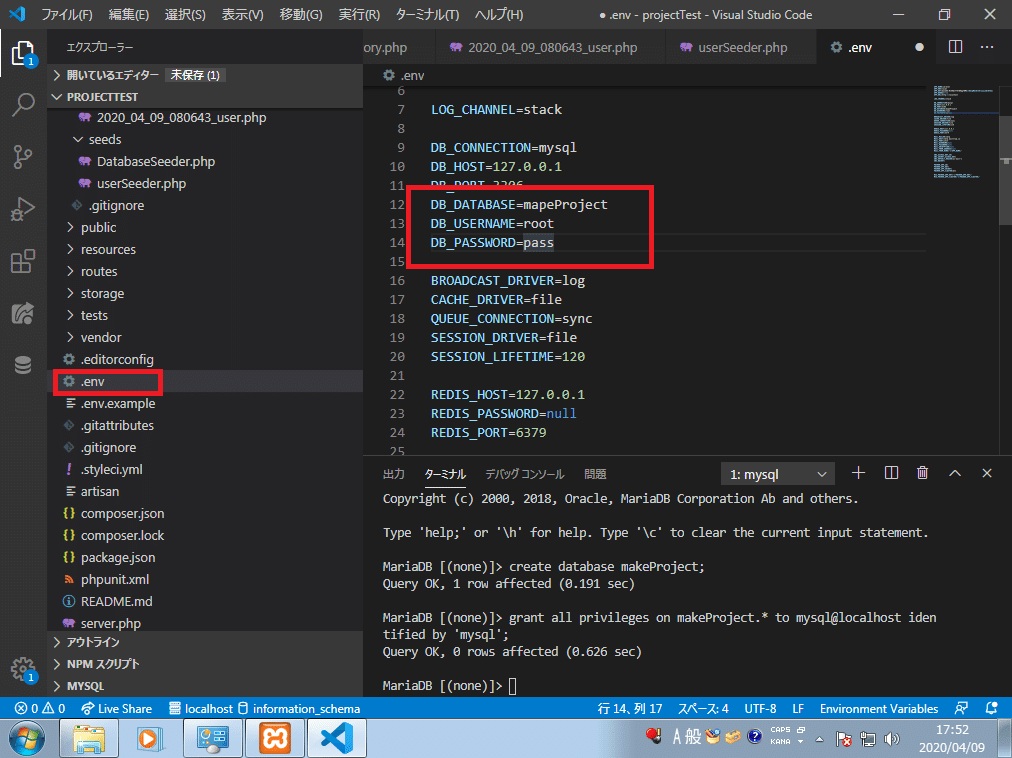
Task: Click the localhost database status item
Action: [201, 708]
